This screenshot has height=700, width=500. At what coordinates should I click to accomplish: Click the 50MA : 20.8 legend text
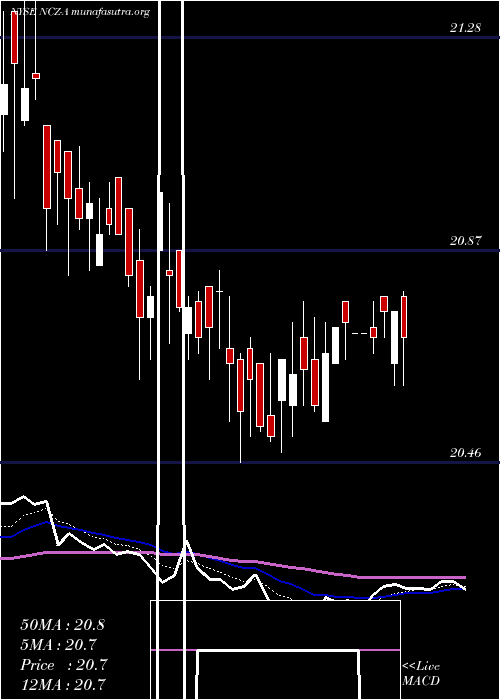pyautogui.click(x=62, y=625)
